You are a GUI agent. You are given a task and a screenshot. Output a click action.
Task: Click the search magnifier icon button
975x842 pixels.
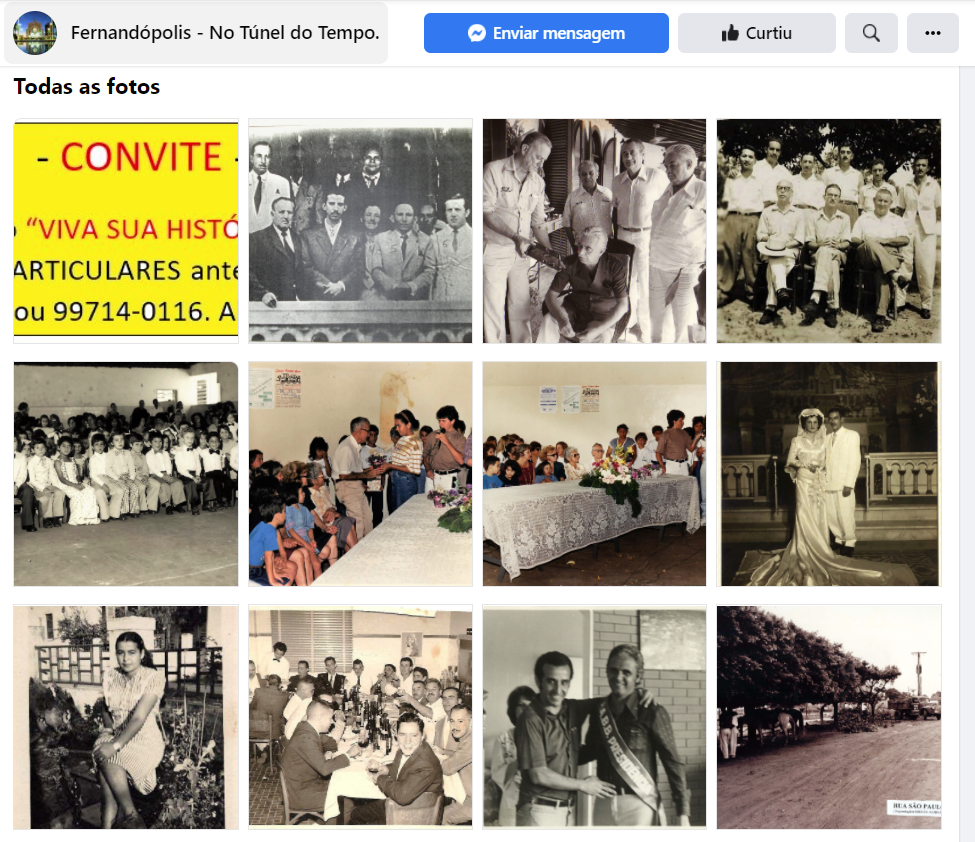(x=871, y=33)
